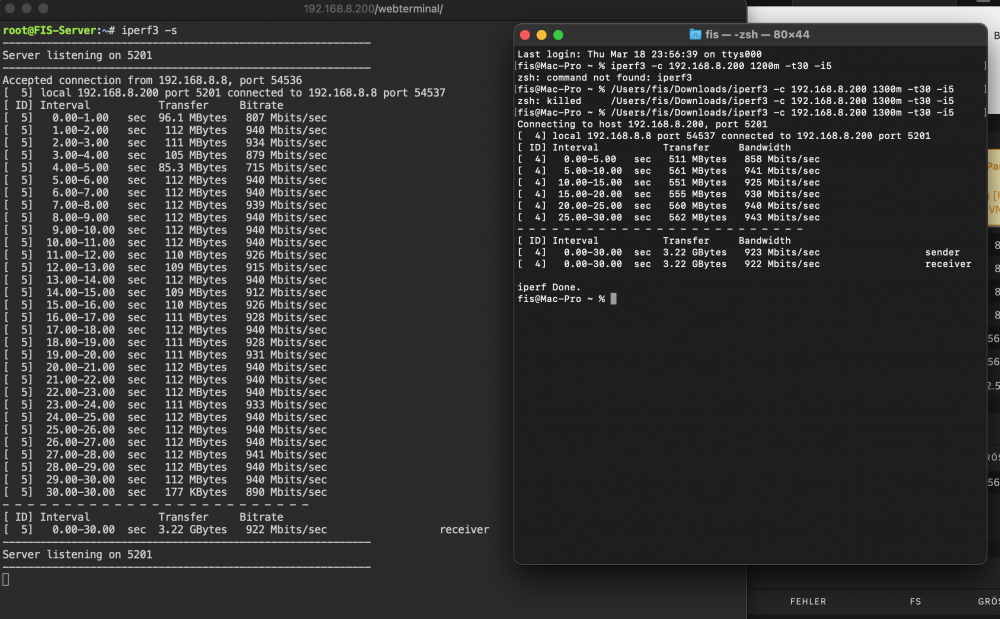Click first 'Server listening on 5201' line
This screenshot has width=1000, height=619.
(77, 55)
